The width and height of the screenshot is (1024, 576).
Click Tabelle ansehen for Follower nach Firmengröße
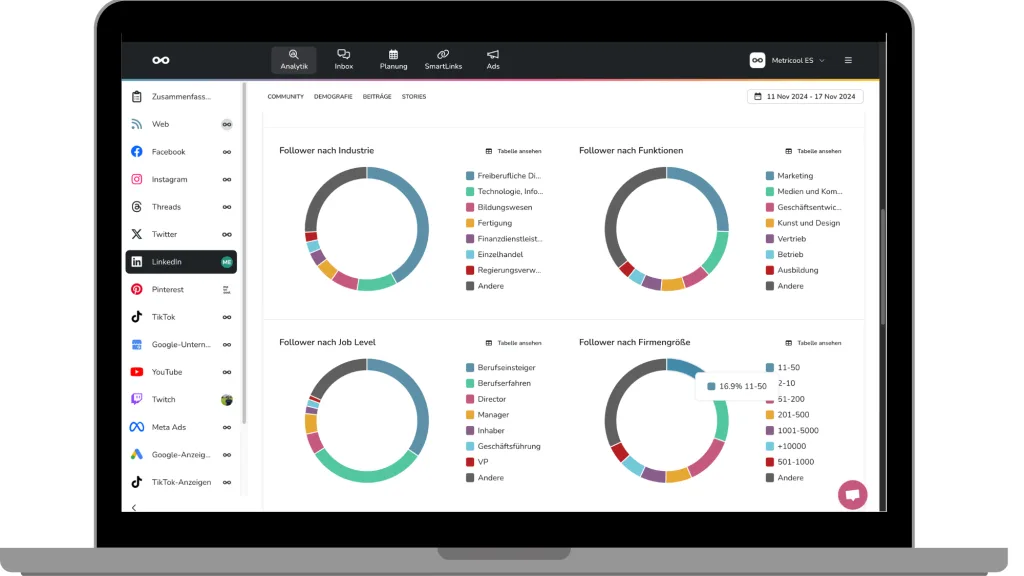(x=813, y=343)
